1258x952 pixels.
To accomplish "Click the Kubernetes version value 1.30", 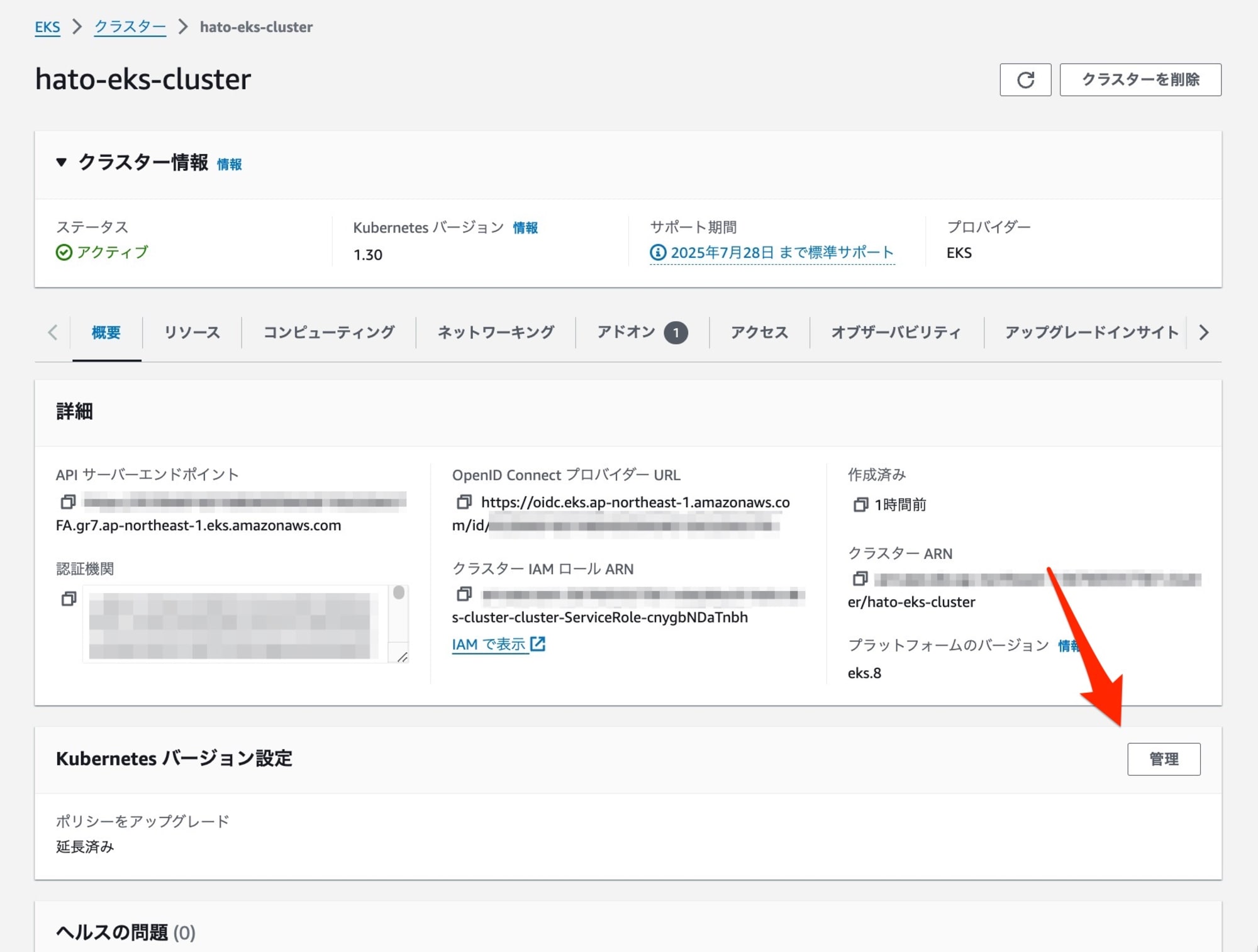I will tap(368, 255).
